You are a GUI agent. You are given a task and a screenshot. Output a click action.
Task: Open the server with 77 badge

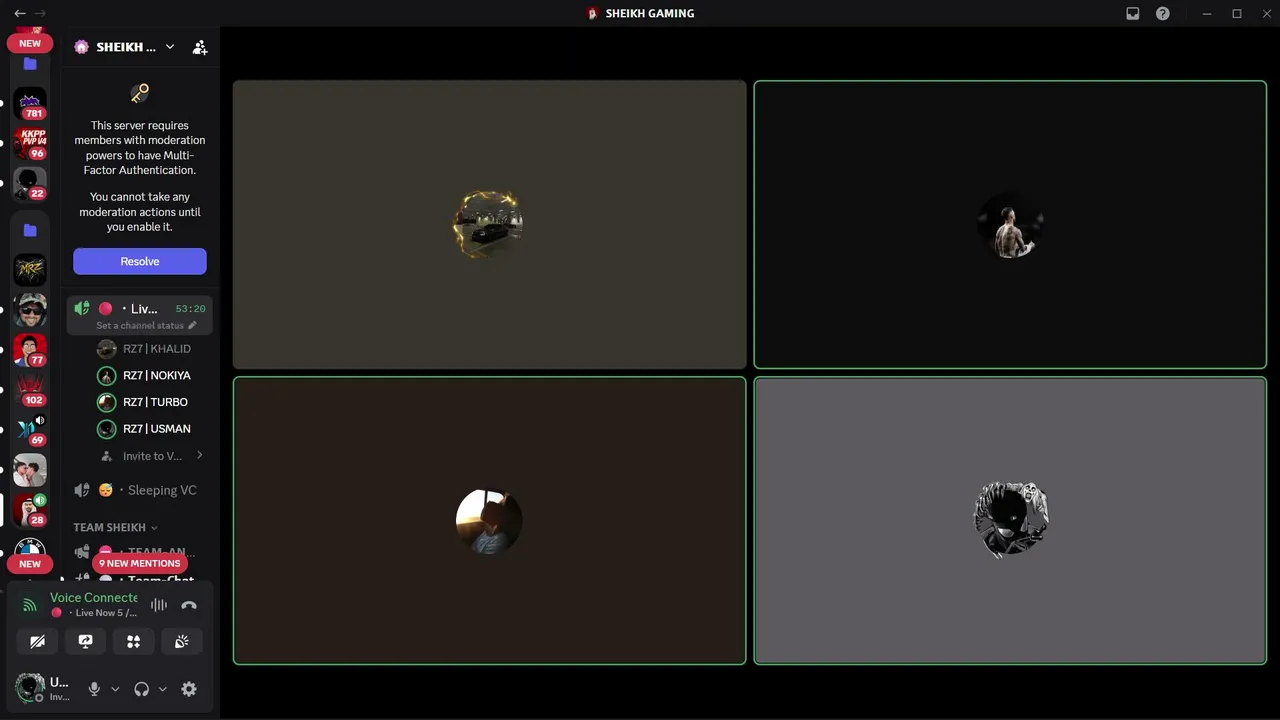coord(30,350)
